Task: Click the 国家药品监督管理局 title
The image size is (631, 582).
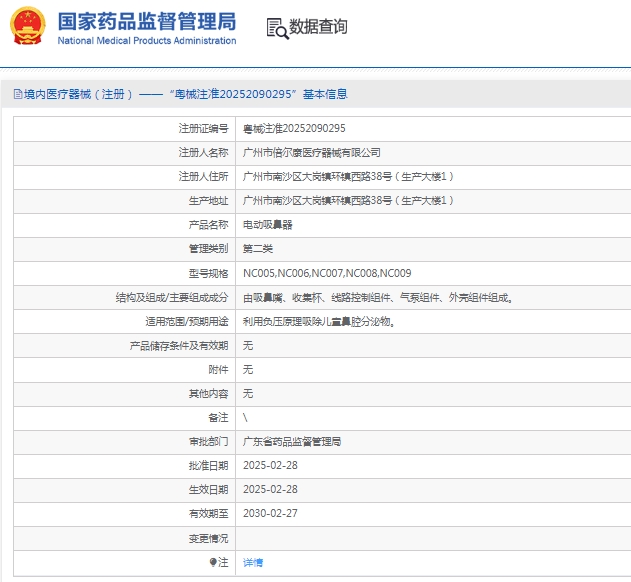Action: 146,21
